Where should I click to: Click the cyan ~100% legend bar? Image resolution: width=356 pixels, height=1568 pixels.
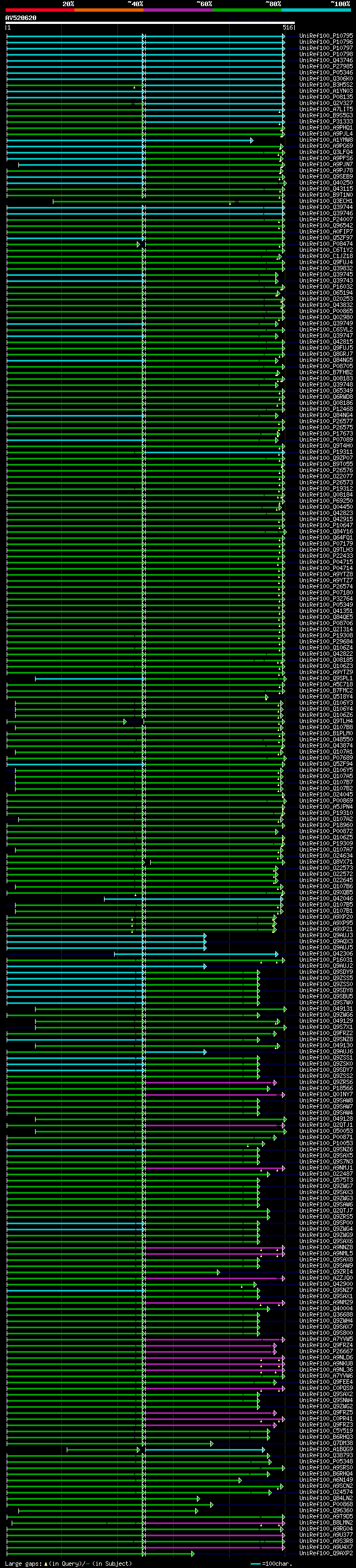[x=316, y=11]
